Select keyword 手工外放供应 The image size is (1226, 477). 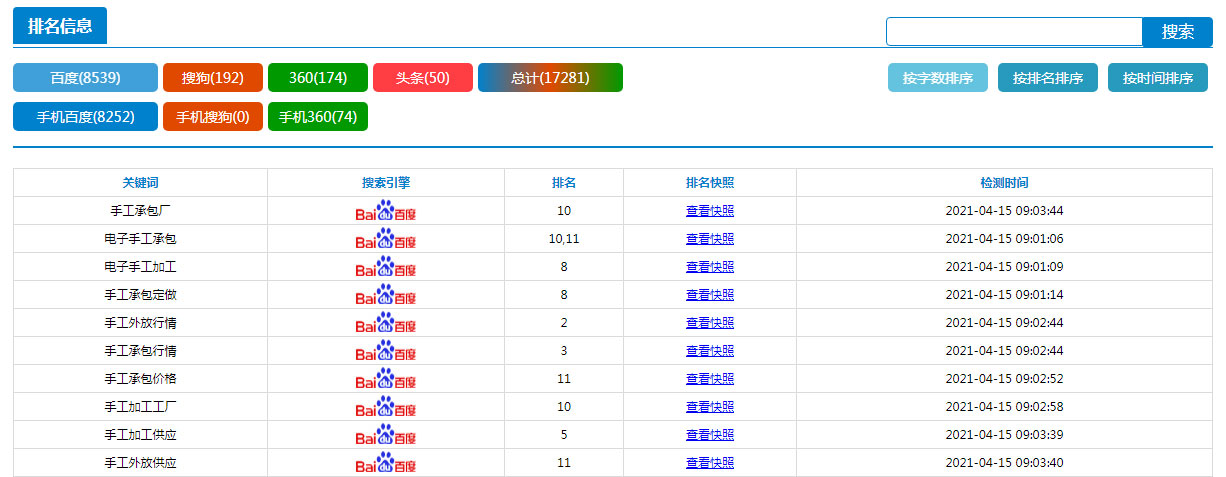(x=141, y=463)
